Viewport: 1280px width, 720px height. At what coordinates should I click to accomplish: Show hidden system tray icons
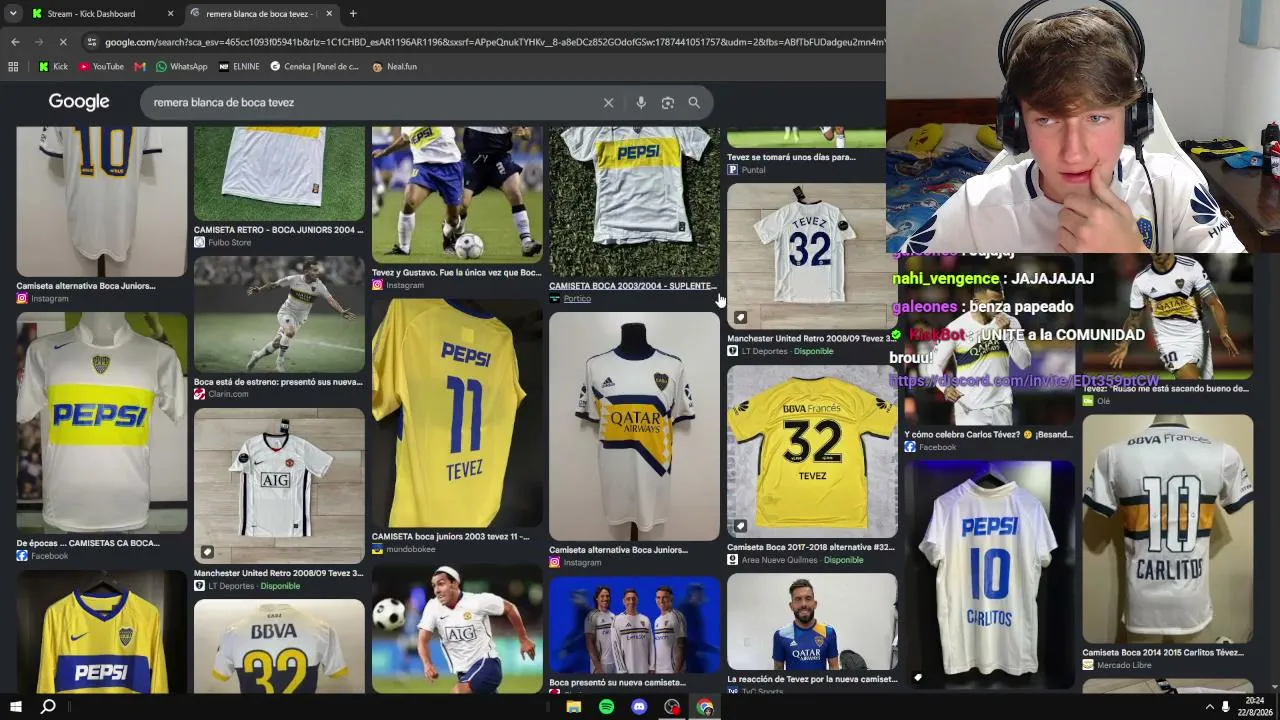point(1210,707)
